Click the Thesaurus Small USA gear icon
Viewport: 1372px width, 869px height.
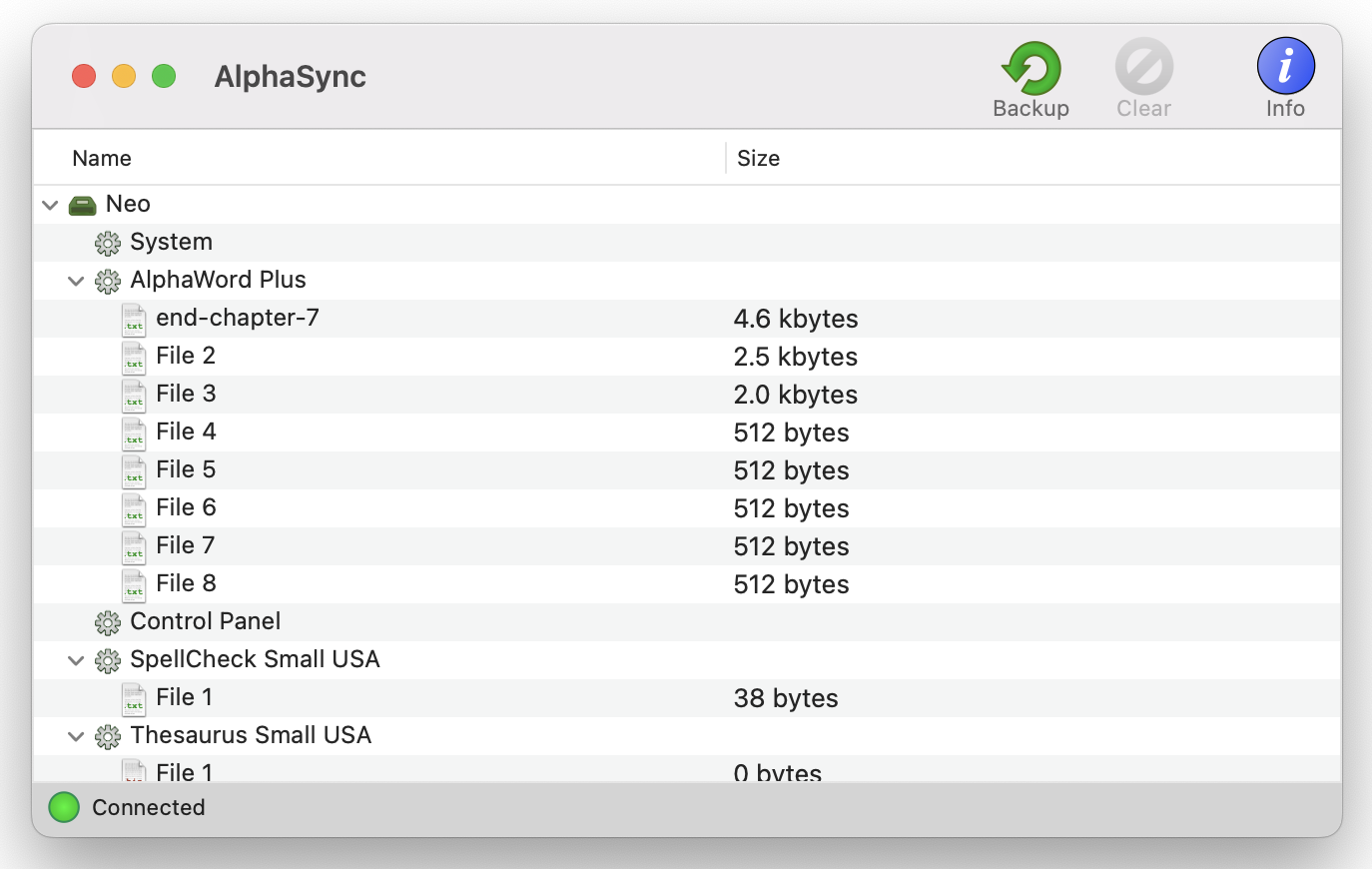coord(108,736)
